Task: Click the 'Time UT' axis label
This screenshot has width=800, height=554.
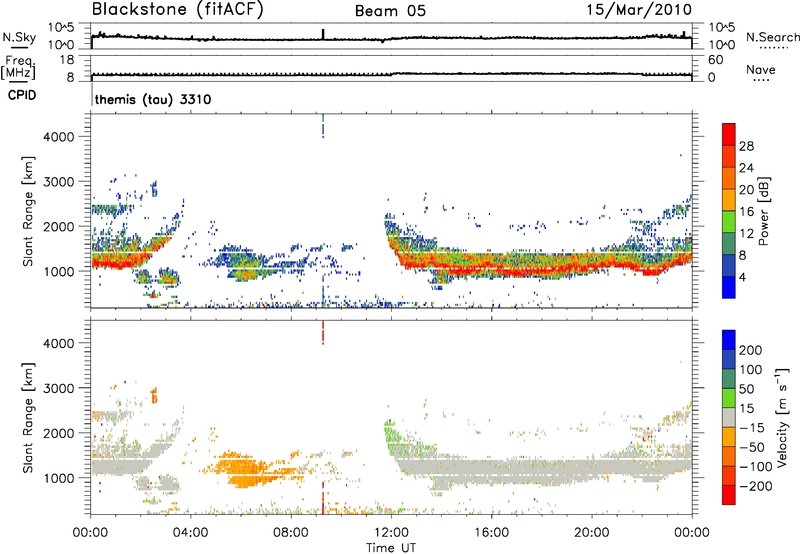Action: 391,547
